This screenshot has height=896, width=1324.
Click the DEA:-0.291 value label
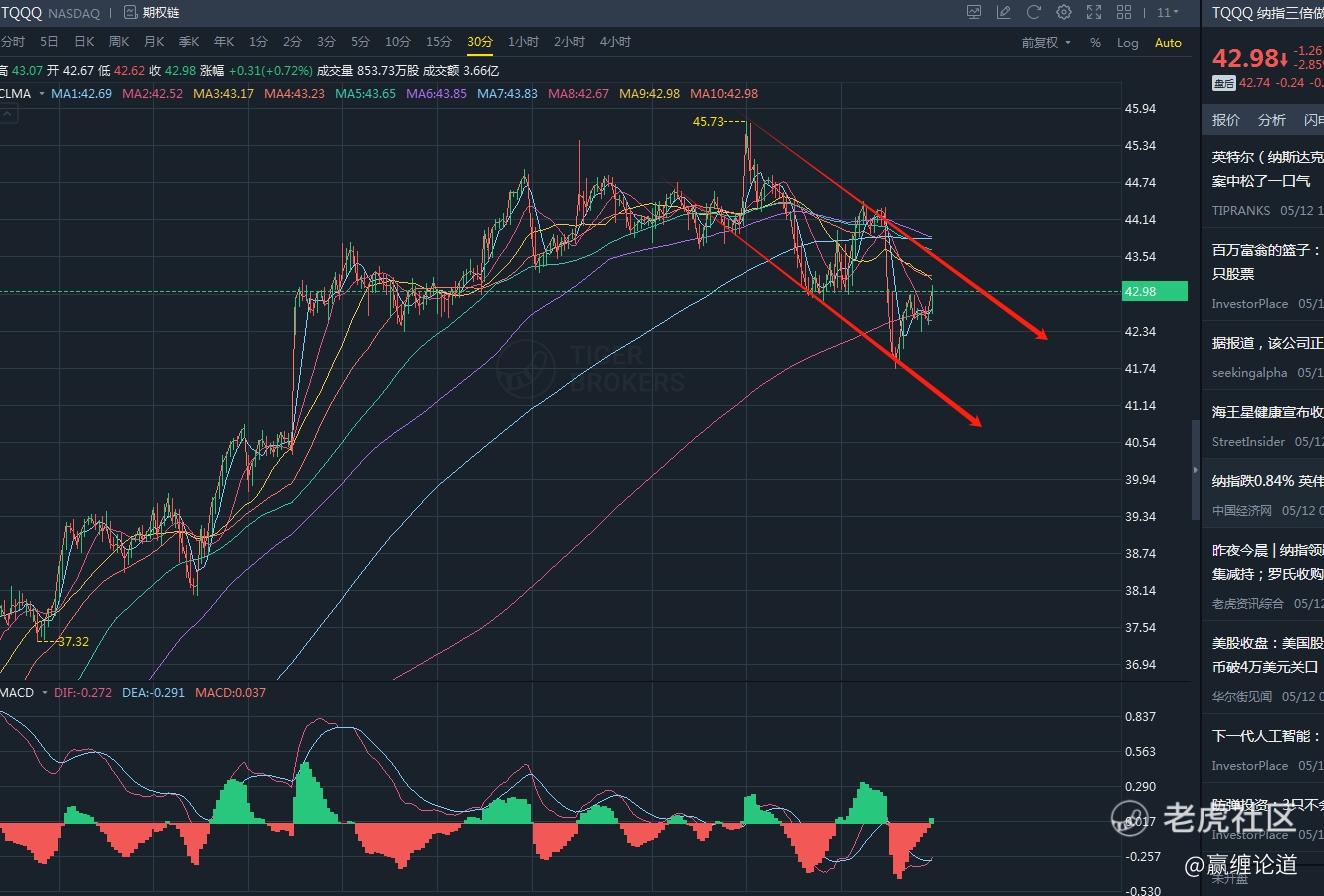tap(154, 692)
